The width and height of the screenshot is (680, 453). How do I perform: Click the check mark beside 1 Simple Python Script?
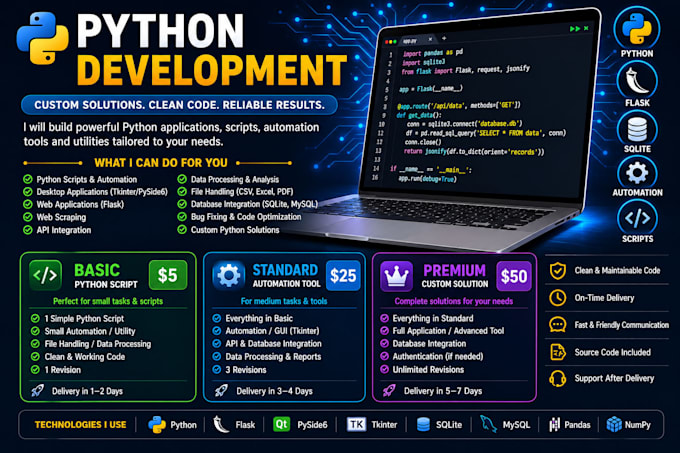pos(35,318)
